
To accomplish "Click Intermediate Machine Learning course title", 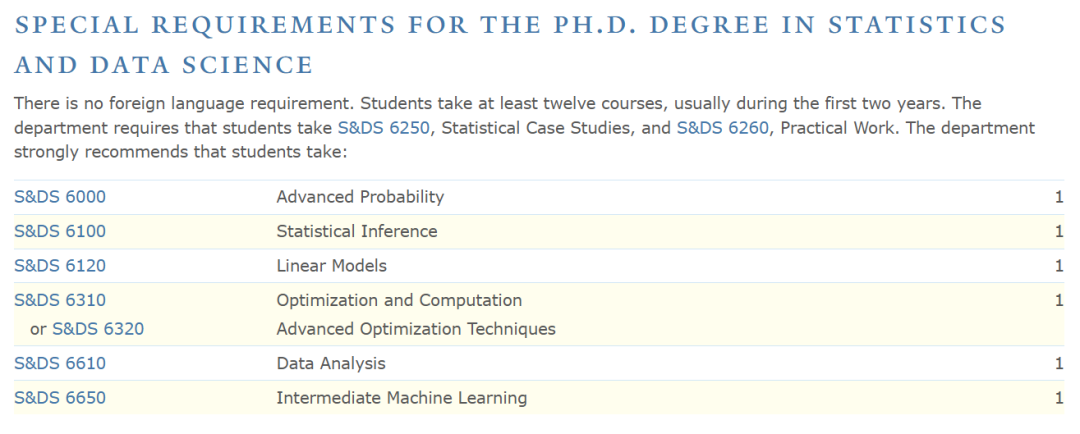I will [402, 398].
